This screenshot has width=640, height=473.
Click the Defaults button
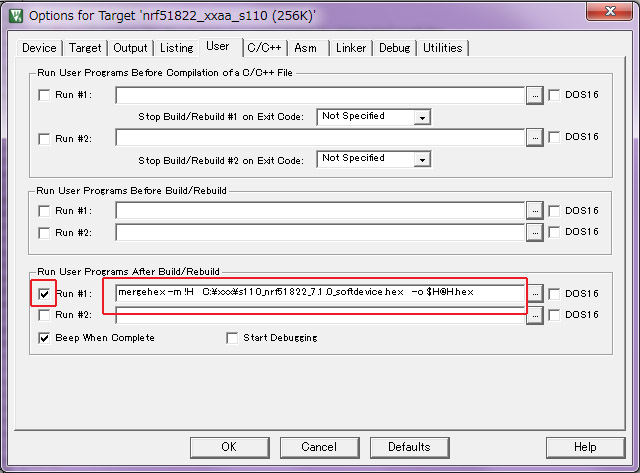[x=409, y=447]
